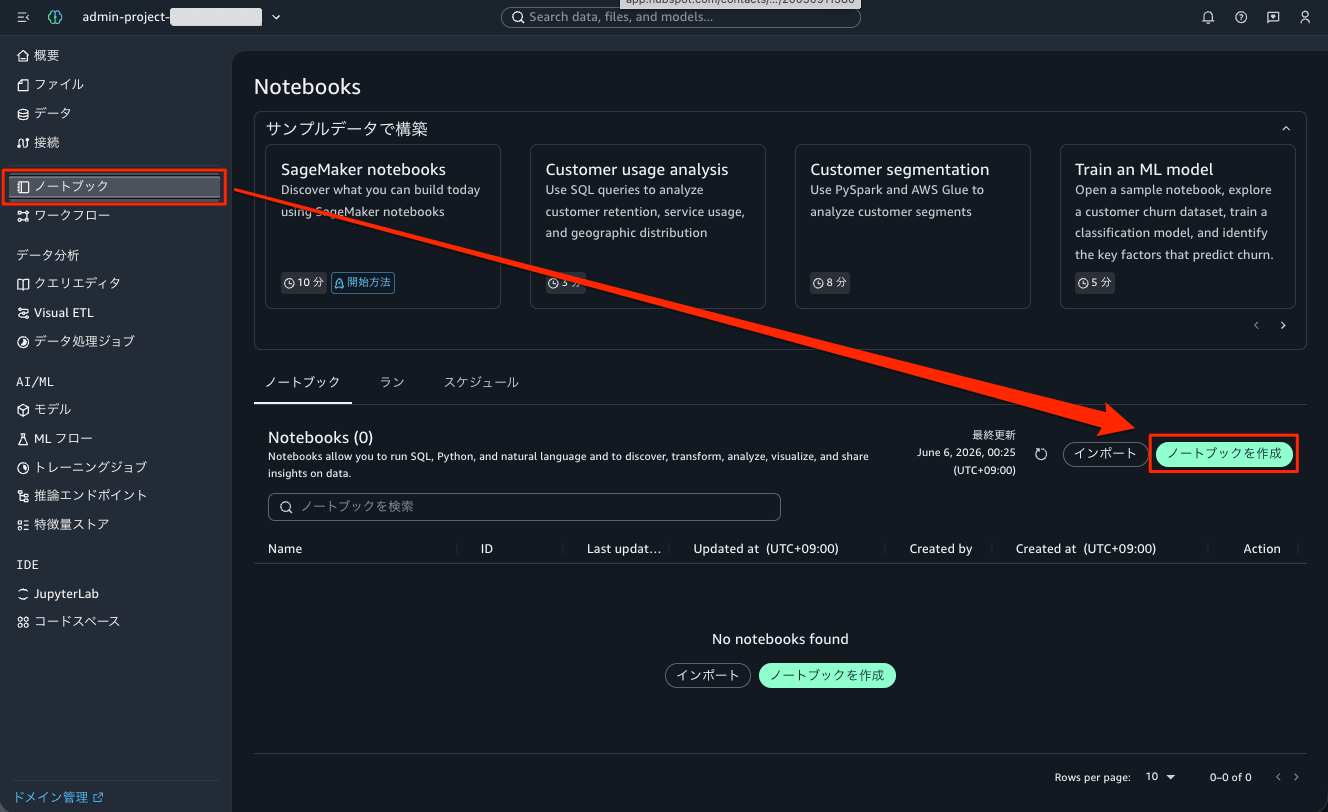This screenshot has width=1328, height=812.
Task: Sort by the ID column header
Action: pyautogui.click(x=487, y=549)
